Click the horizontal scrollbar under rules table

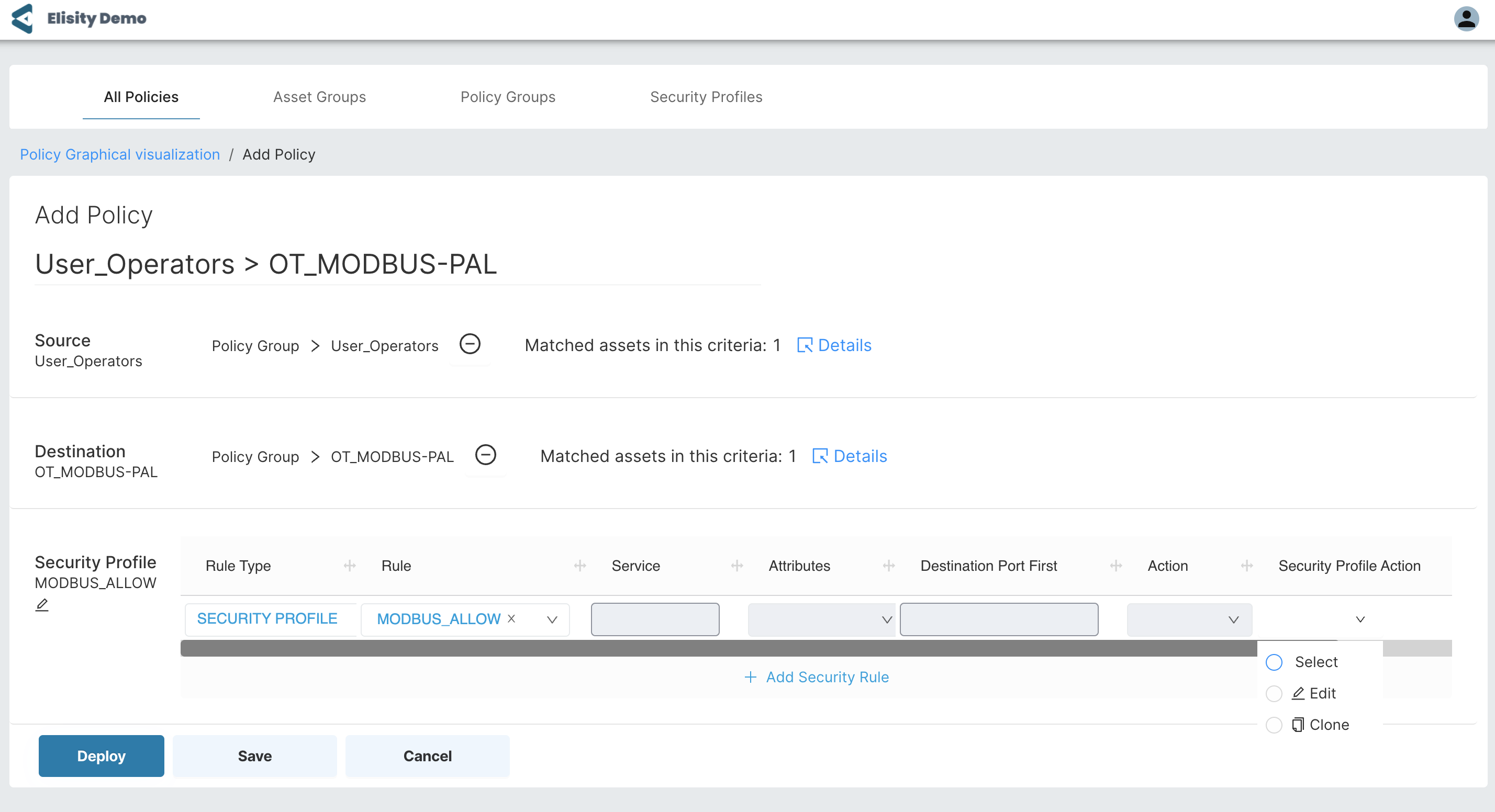[719, 648]
